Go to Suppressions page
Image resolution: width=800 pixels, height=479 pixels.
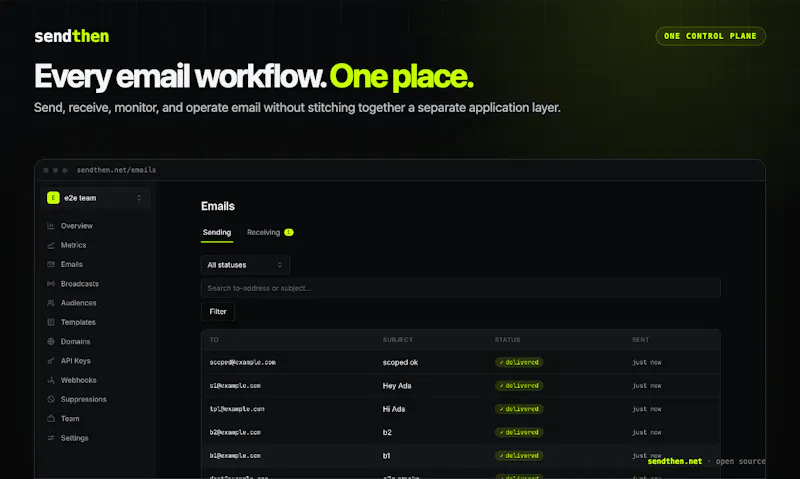[x=83, y=399]
